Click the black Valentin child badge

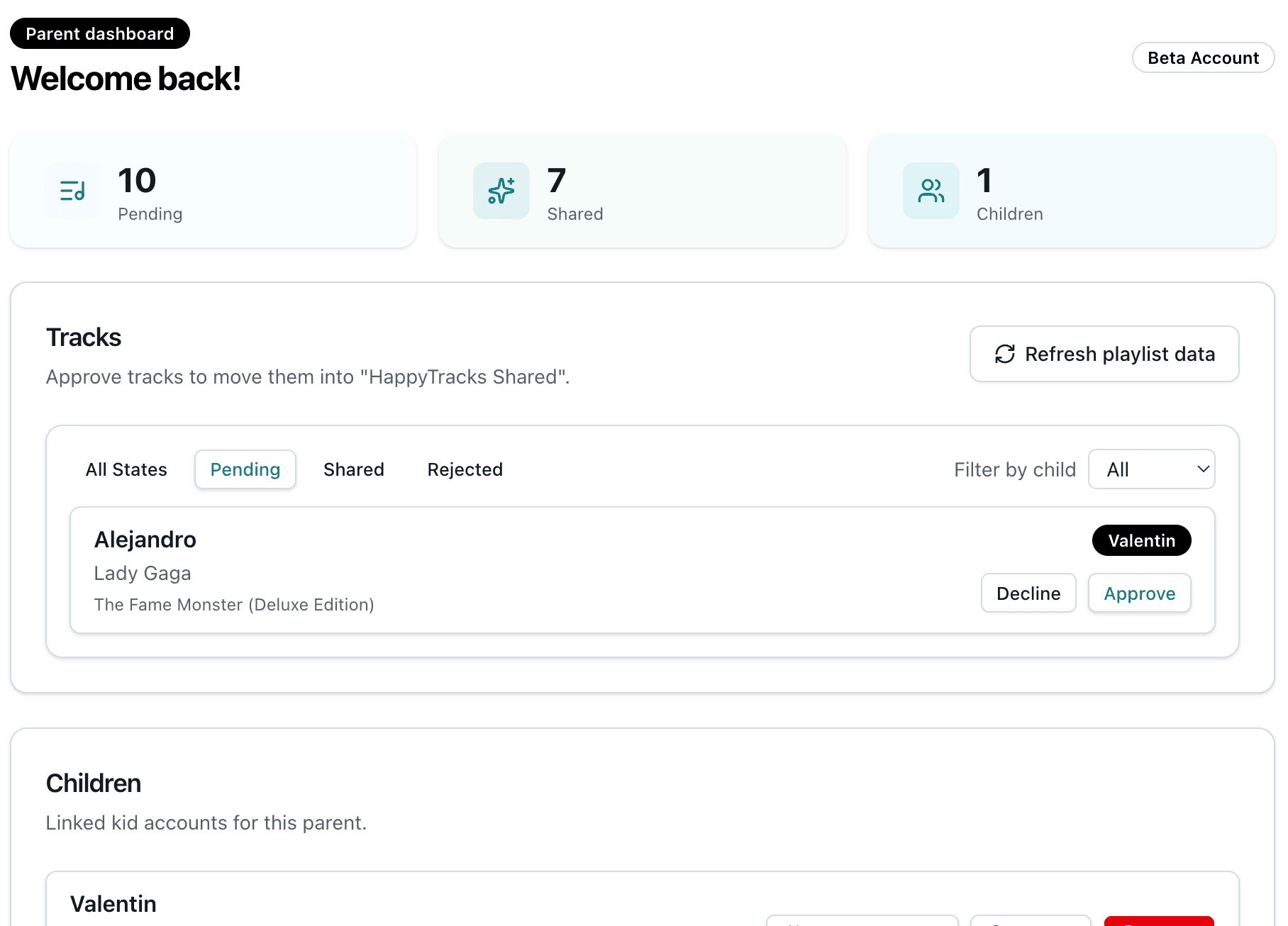coord(1141,540)
